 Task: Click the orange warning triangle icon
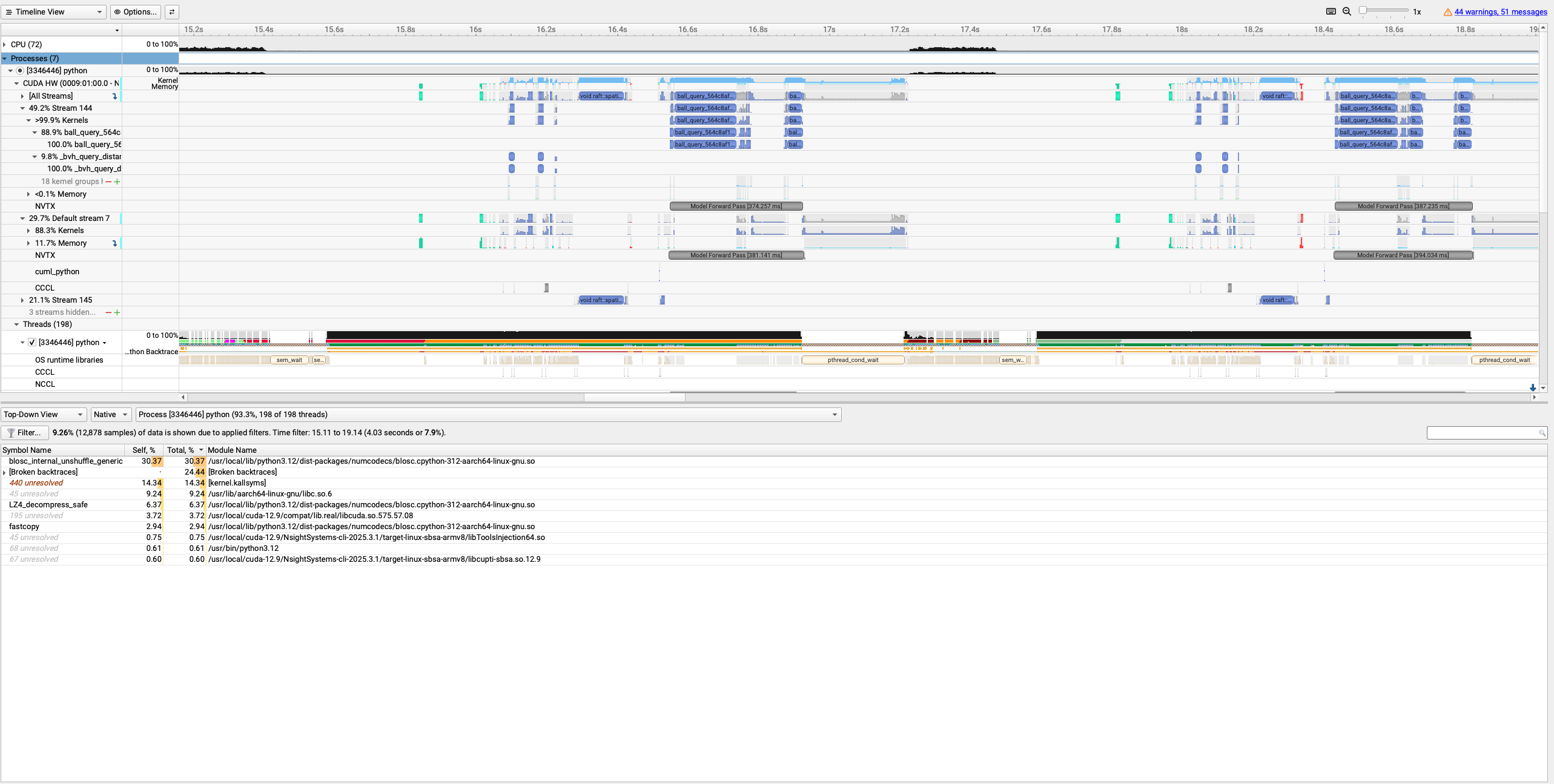coord(1447,12)
